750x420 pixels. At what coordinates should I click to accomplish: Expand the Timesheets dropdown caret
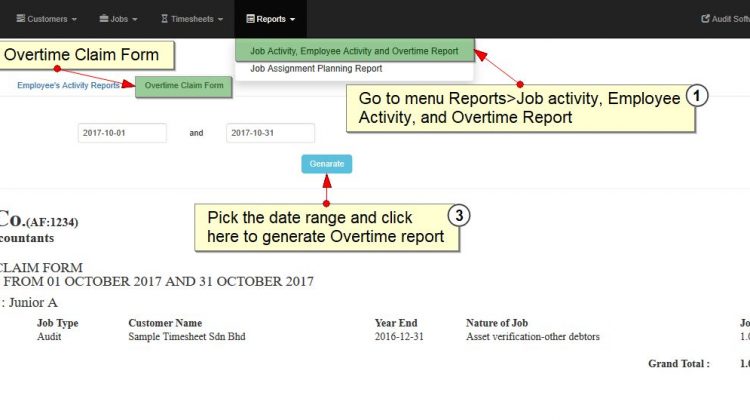coord(221,20)
